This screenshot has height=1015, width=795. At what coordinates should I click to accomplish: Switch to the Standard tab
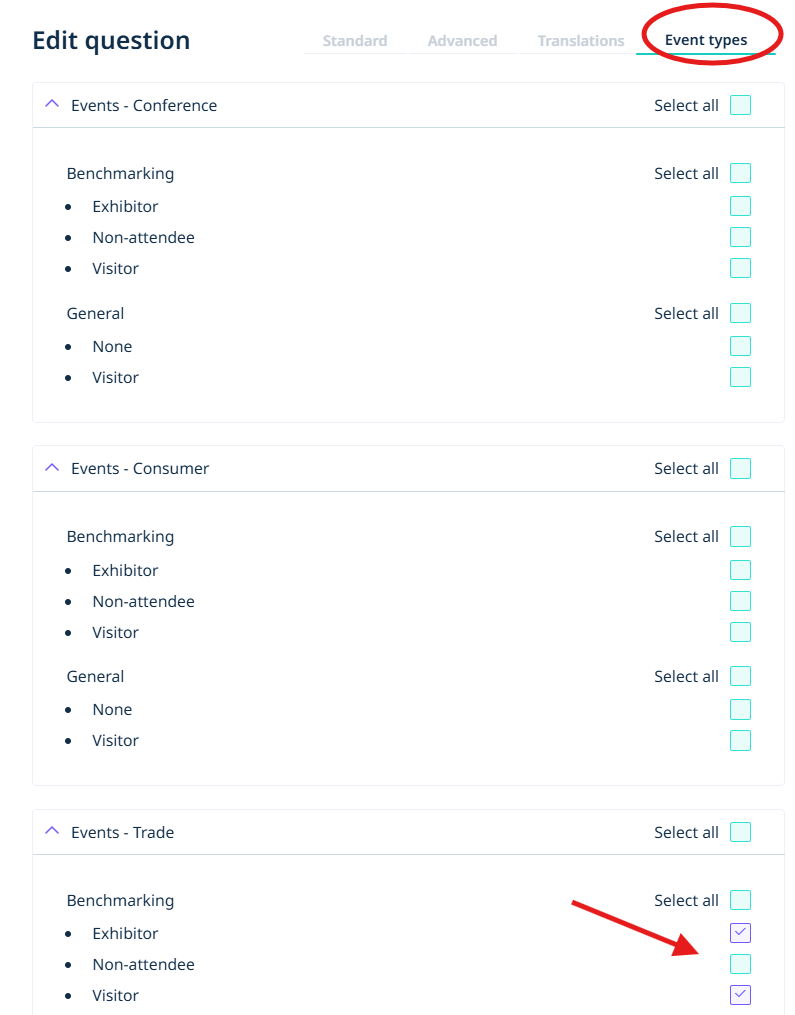point(354,41)
